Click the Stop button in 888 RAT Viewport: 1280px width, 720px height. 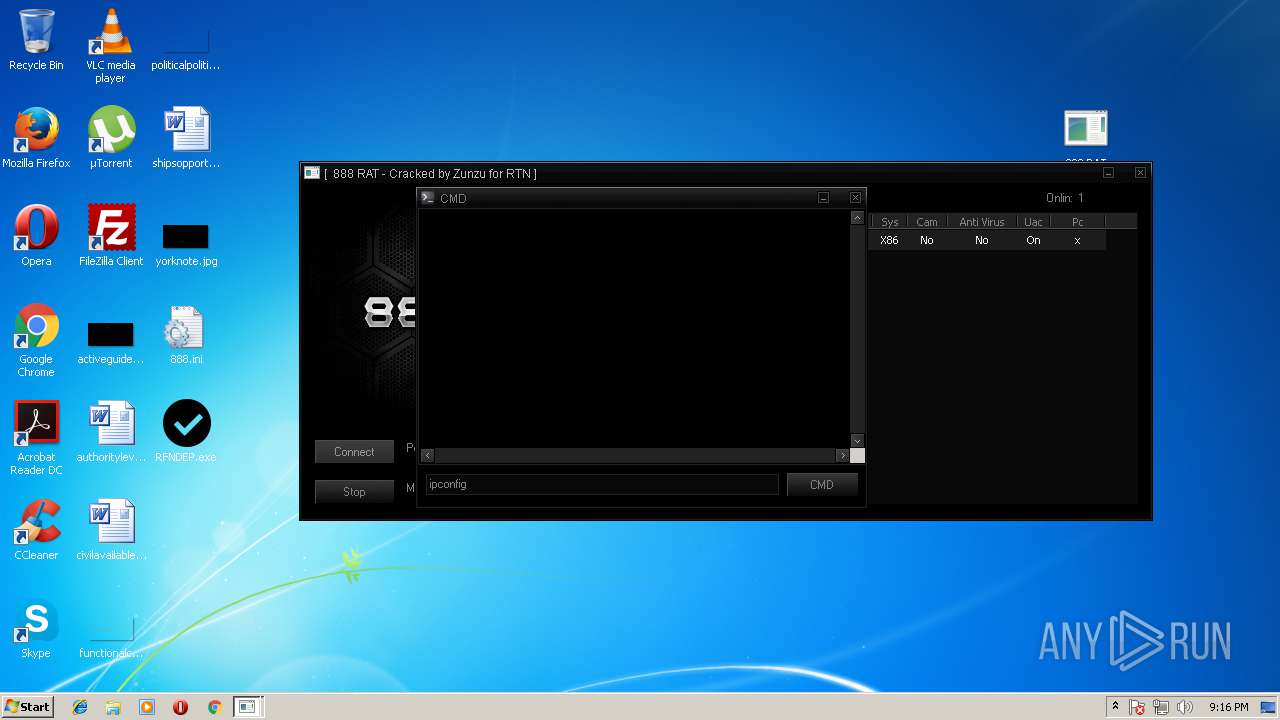pyautogui.click(x=354, y=492)
